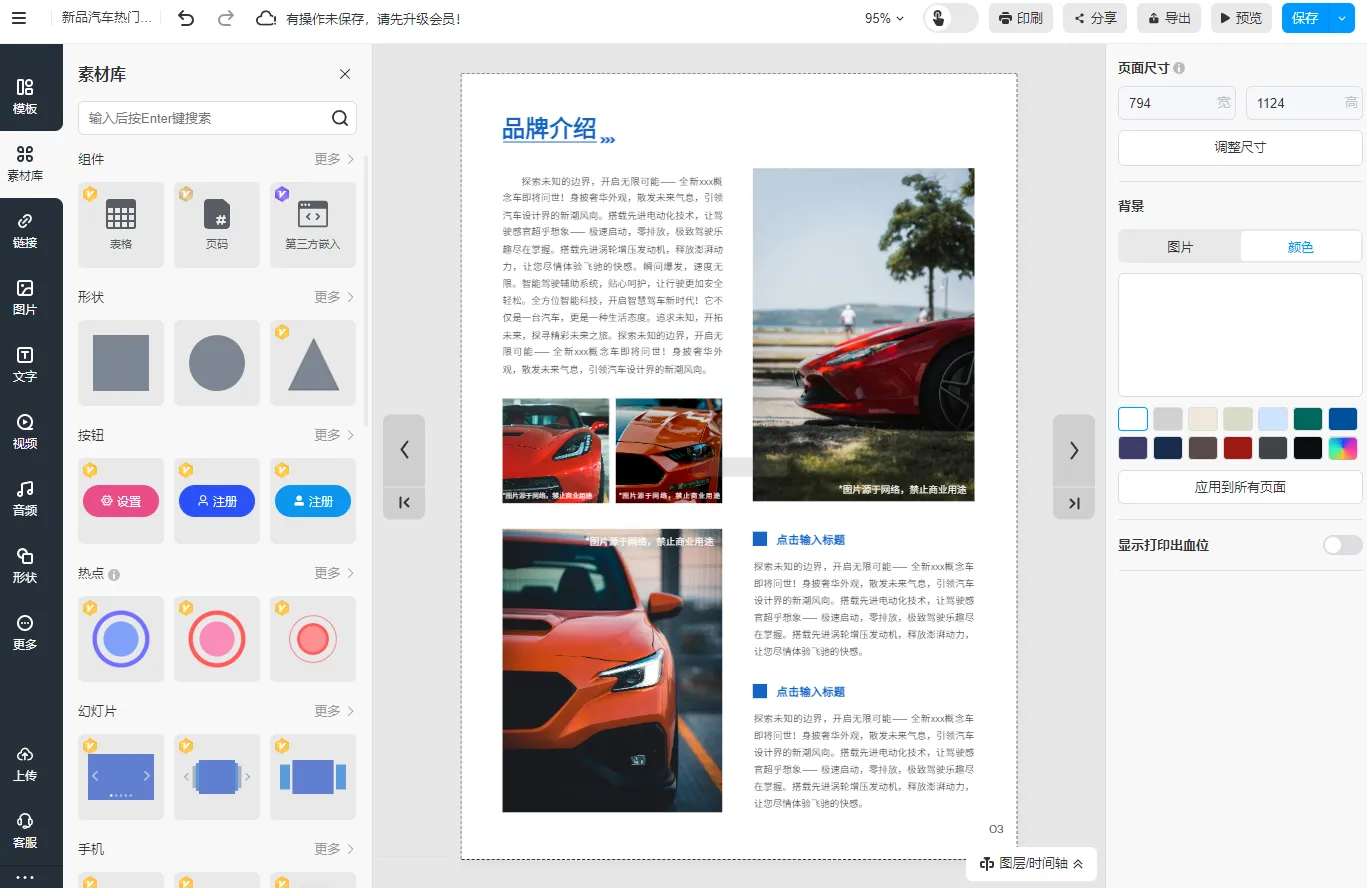Viewport: 1367px width, 888px height.
Task: Click the redo arrow icon
Action: 226,18
